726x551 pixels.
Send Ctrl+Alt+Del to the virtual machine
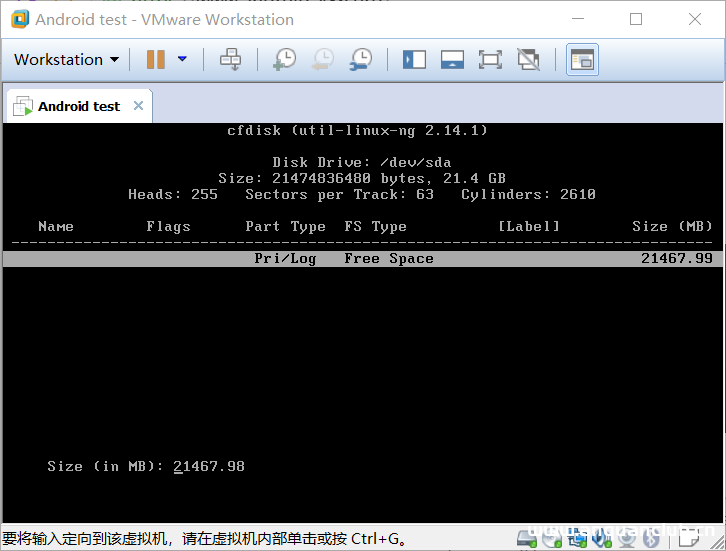click(230, 60)
